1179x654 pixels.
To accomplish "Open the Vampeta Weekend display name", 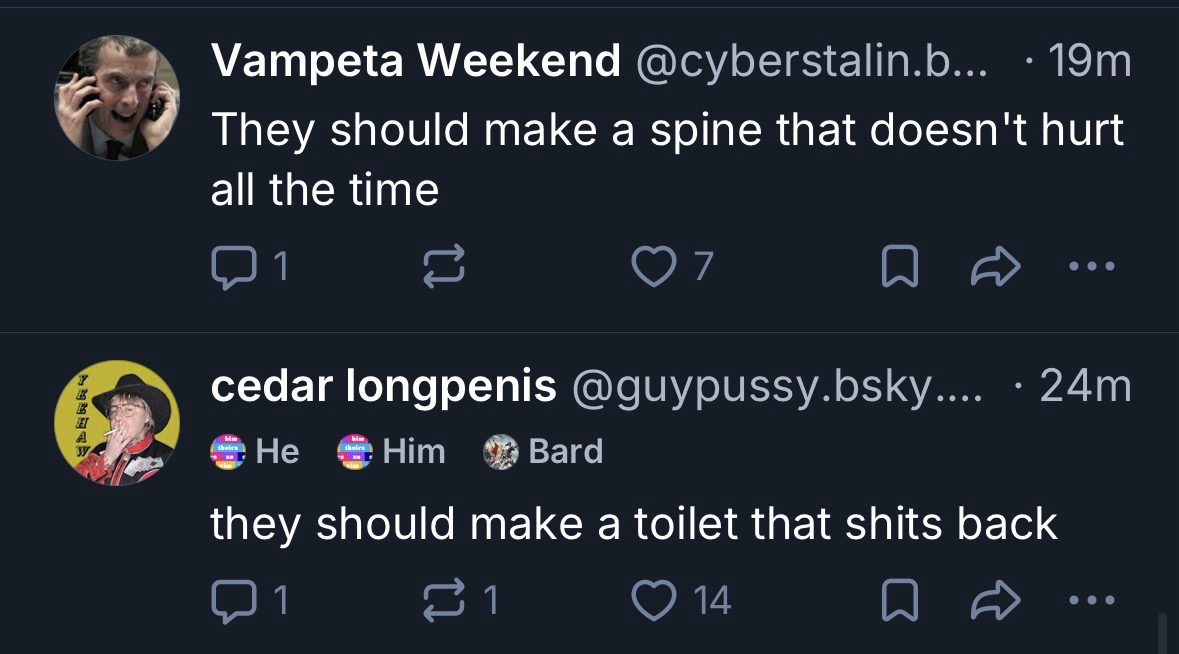I will click(415, 63).
